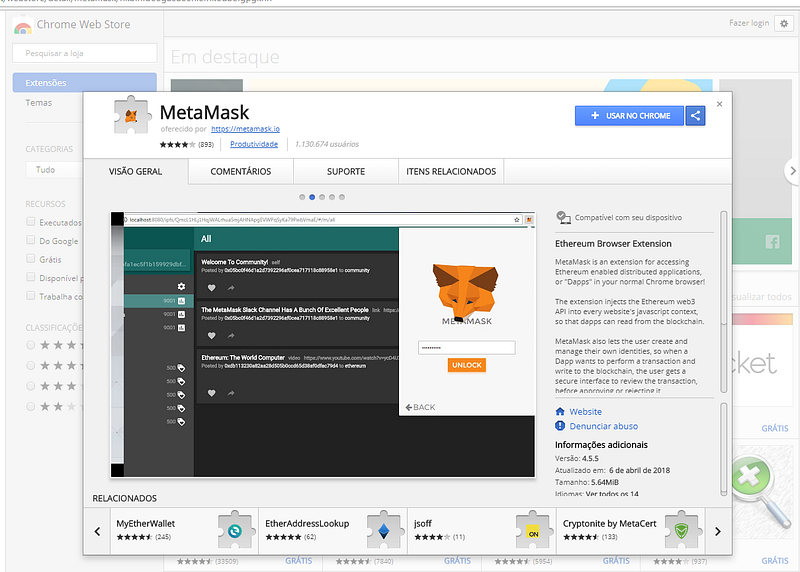Open the Cryptonite by MetaCert card
Image resolution: width=800 pixels, height=572 pixels.
pyautogui.click(x=631, y=531)
